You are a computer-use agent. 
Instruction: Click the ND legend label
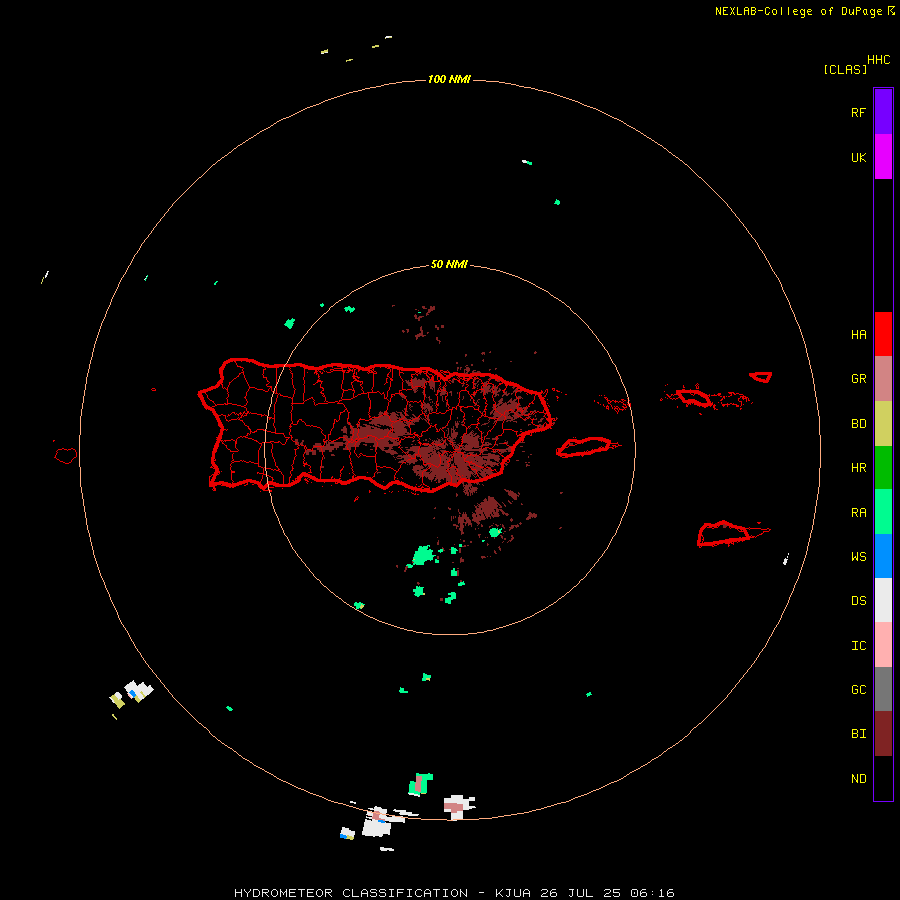coord(858,778)
